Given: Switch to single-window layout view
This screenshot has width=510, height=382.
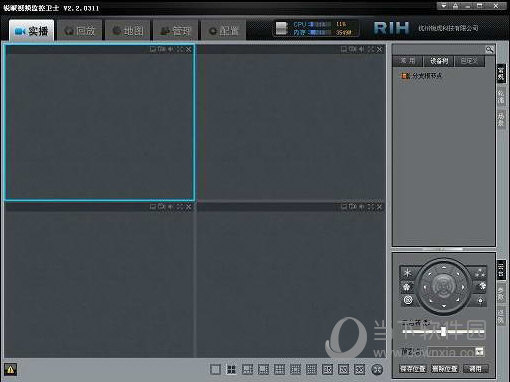Looking at the screenshot, I should [215, 369].
